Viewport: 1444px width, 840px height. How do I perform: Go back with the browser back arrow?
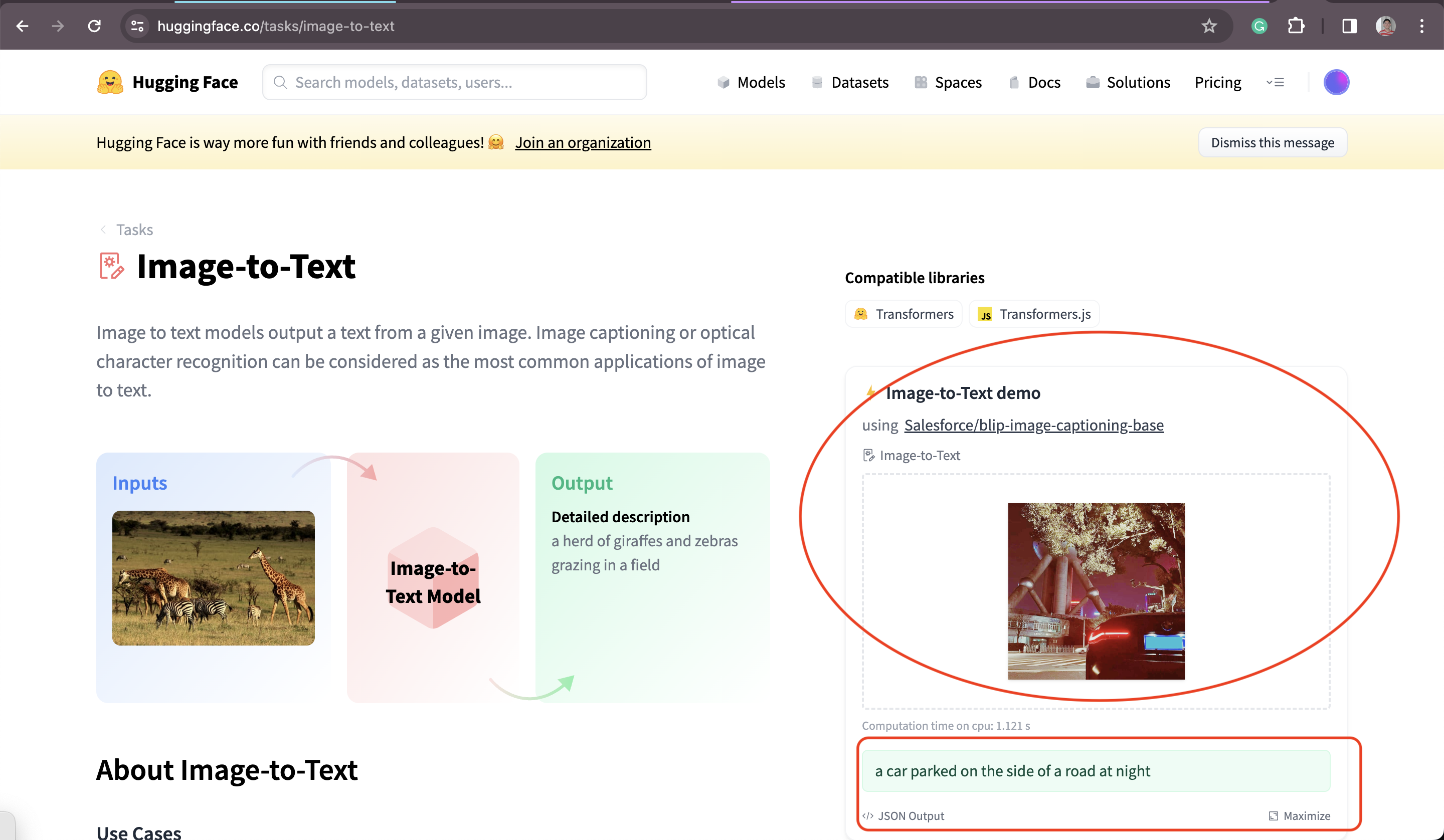[23, 26]
